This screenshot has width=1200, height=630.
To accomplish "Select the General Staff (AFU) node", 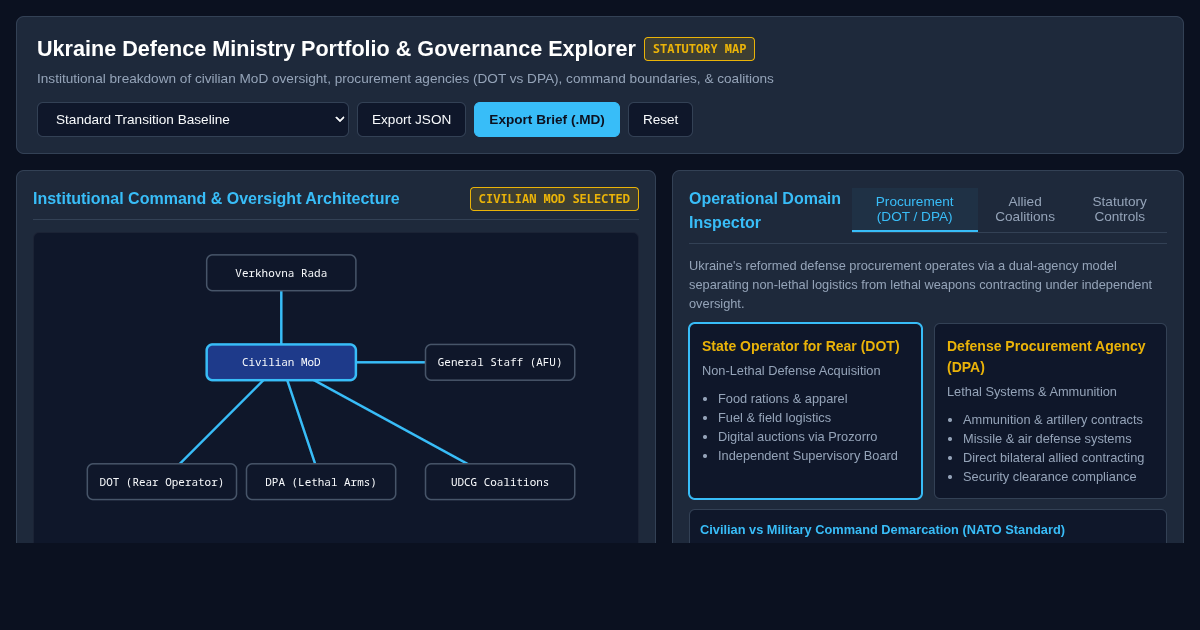I will 500,362.
